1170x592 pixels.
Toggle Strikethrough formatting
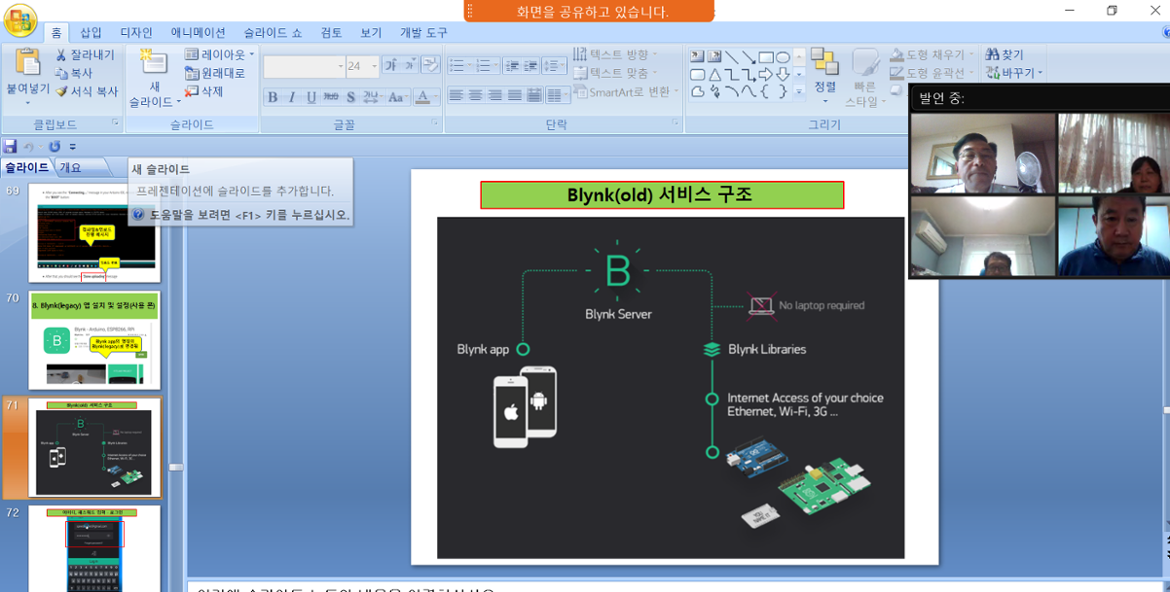click(x=331, y=97)
